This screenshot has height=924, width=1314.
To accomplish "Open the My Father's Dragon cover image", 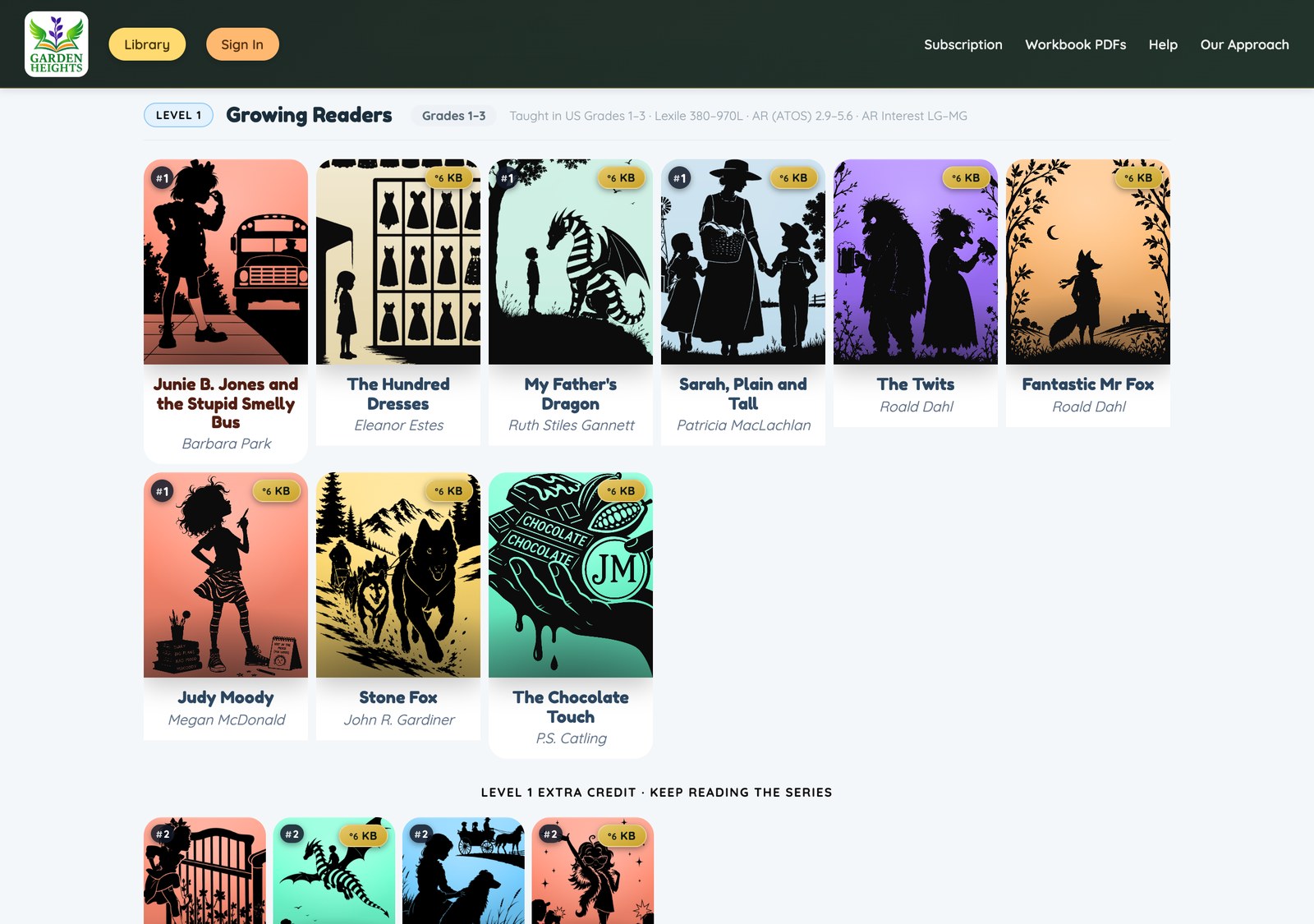I will tap(571, 262).
